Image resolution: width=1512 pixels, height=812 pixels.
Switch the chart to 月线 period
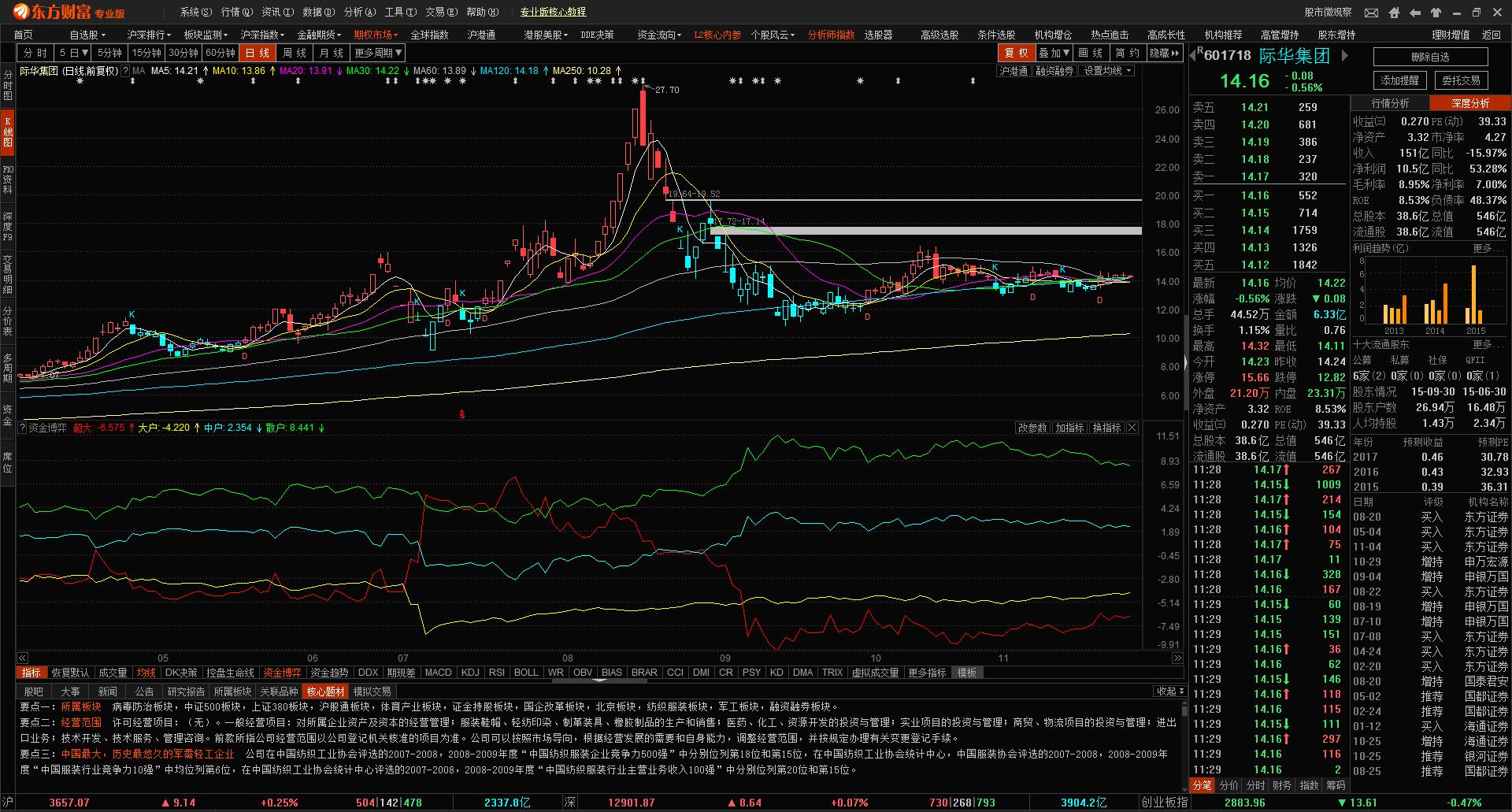(331, 53)
